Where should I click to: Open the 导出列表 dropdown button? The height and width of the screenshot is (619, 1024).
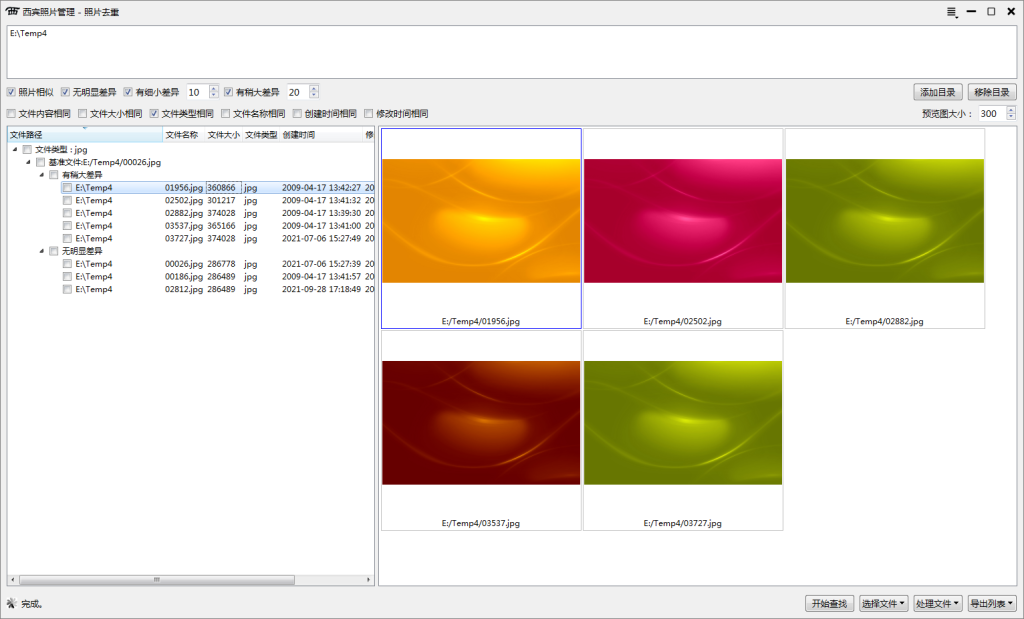[992, 603]
